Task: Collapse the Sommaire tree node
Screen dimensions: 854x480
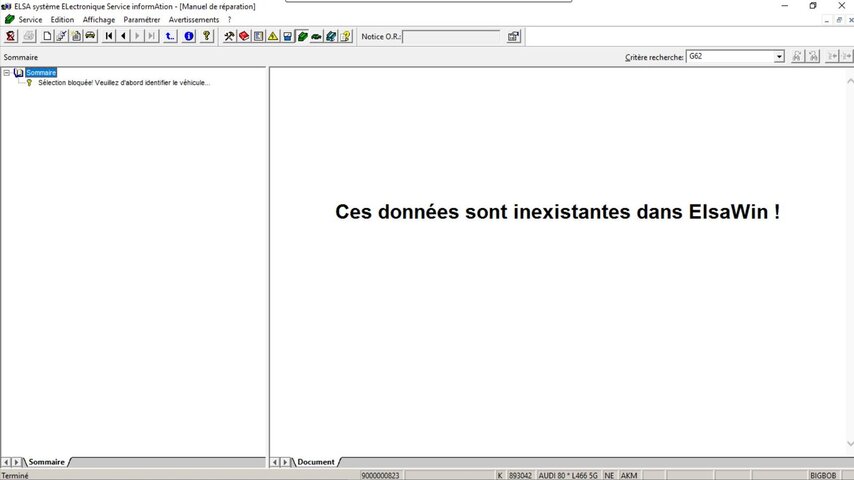Action: [7, 72]
